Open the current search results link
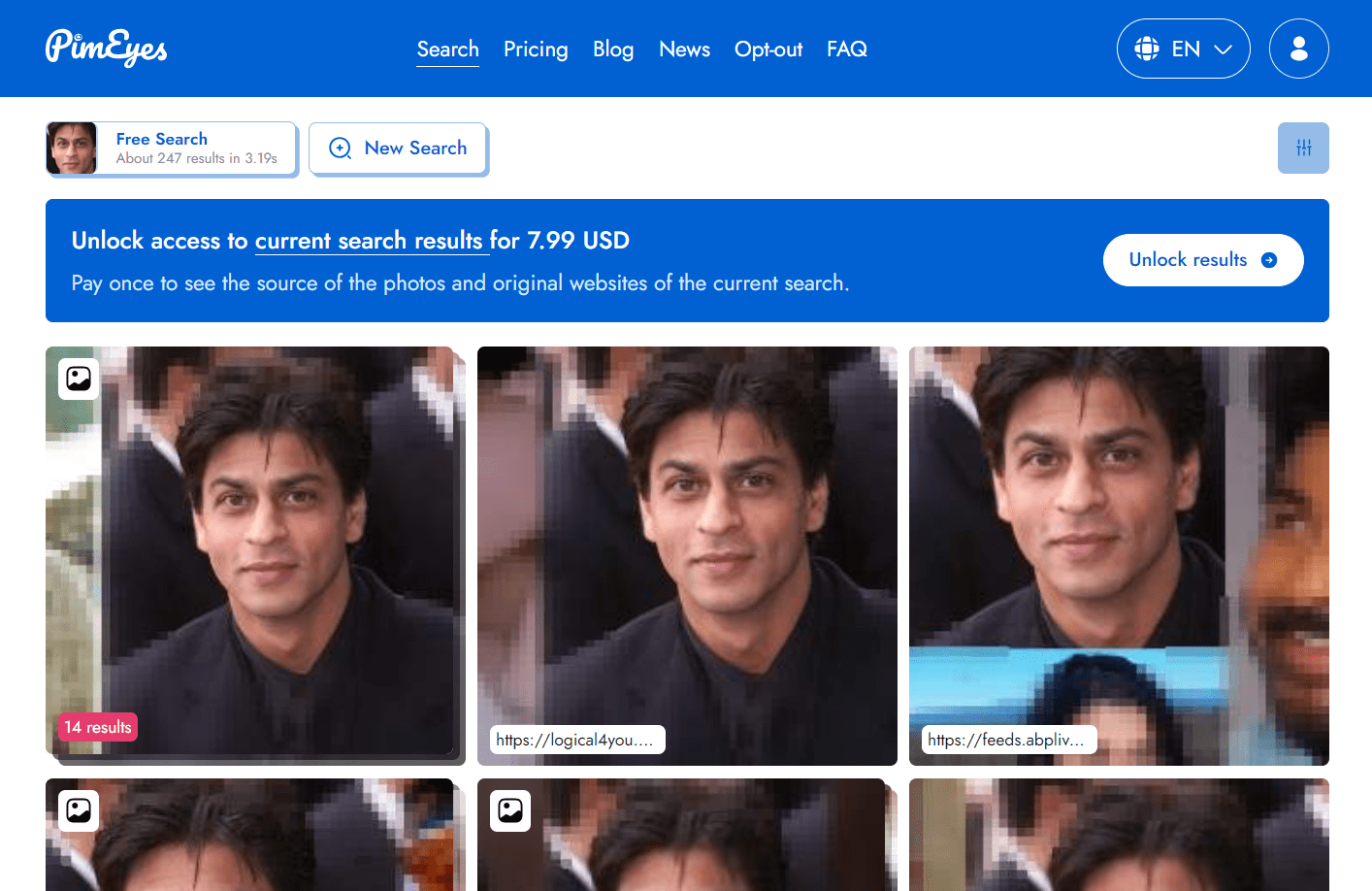Viewport: 1372px width, 891px height. 372,241
